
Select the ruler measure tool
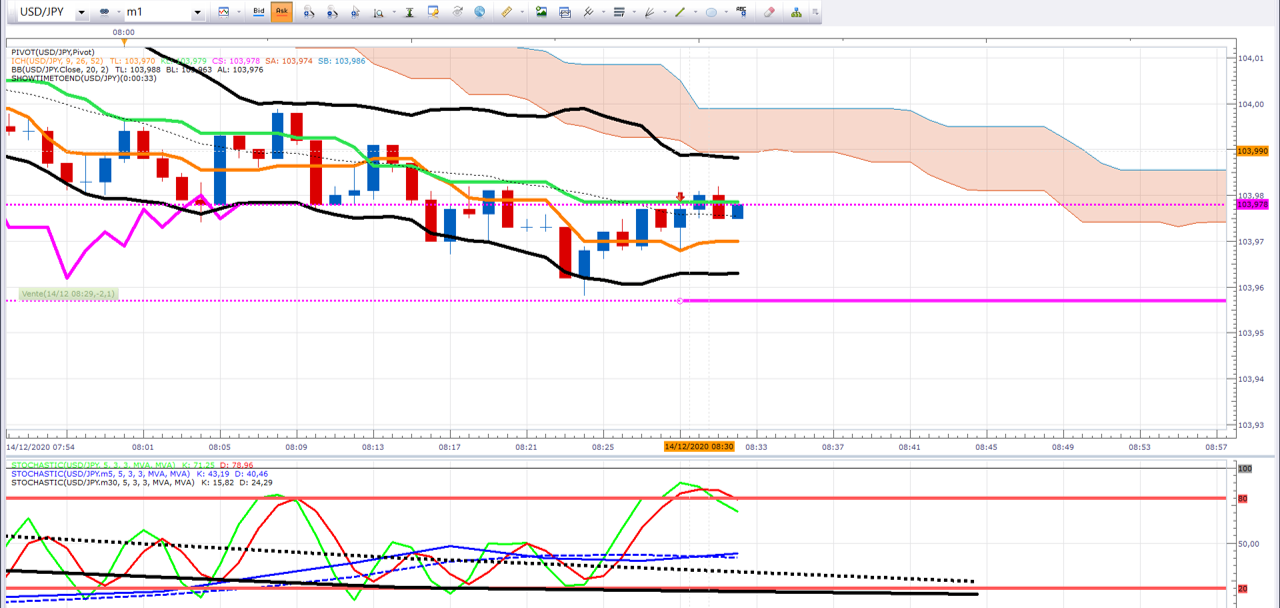(506, 12)
